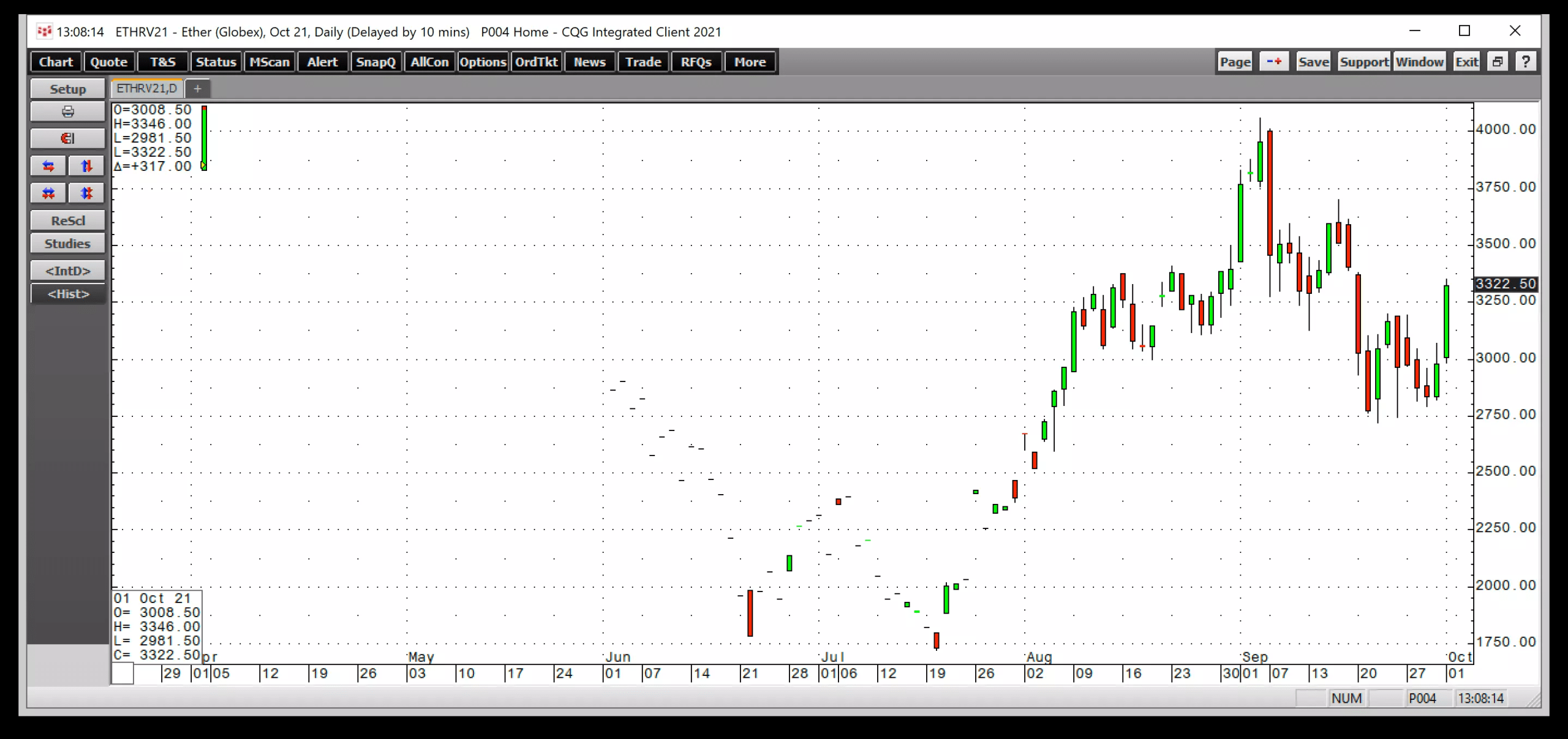Open the SnapQ quick order icon
Screen dimensions: 1568x739
[376, 62]
